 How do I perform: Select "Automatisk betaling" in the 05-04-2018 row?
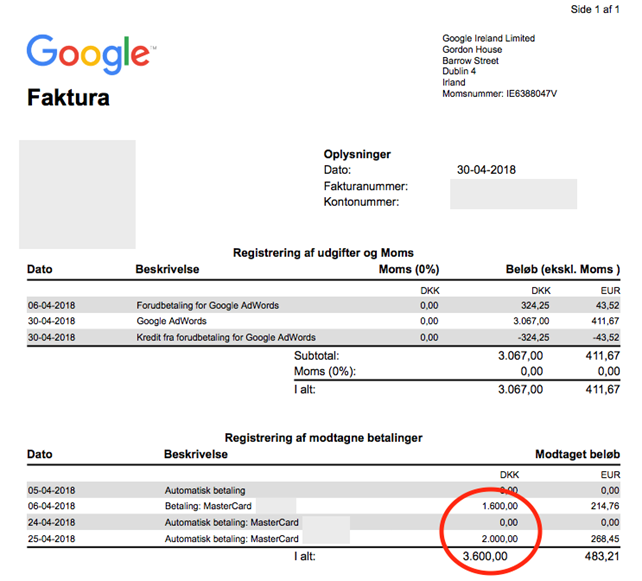pyautogui.click(x=205, y=491)
